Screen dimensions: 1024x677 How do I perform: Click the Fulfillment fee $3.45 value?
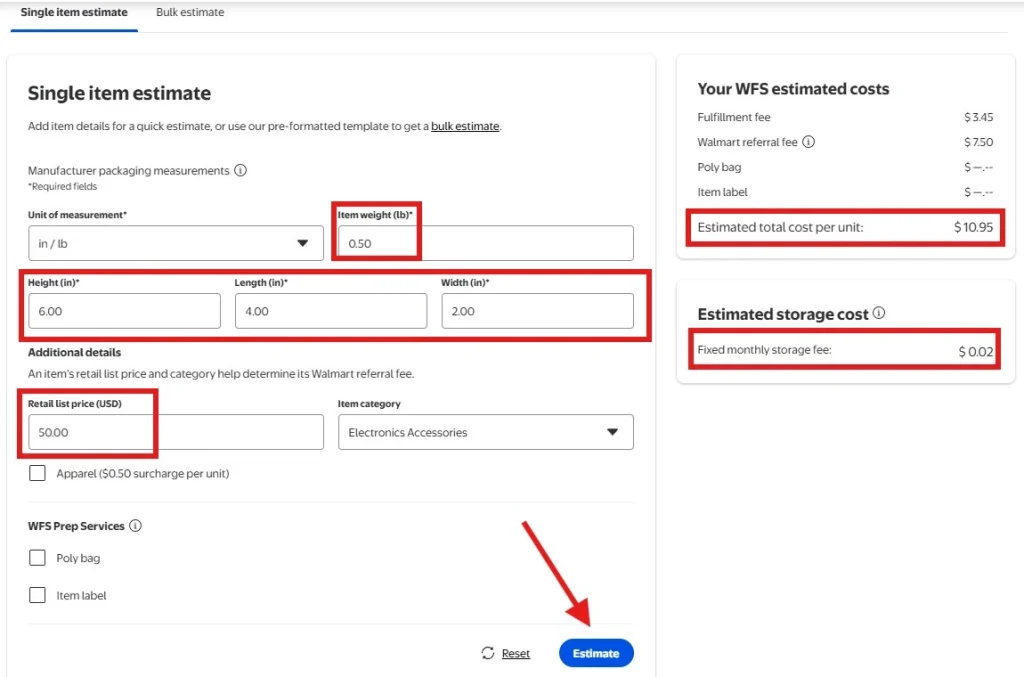978,117
